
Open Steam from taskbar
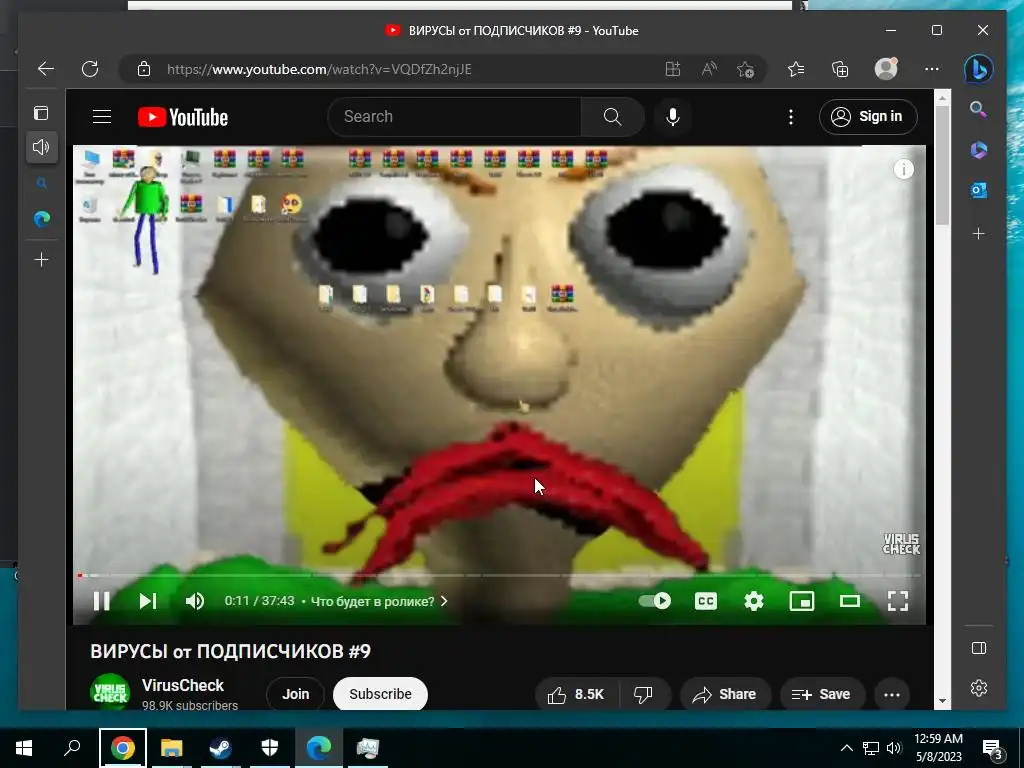[220, 748]
